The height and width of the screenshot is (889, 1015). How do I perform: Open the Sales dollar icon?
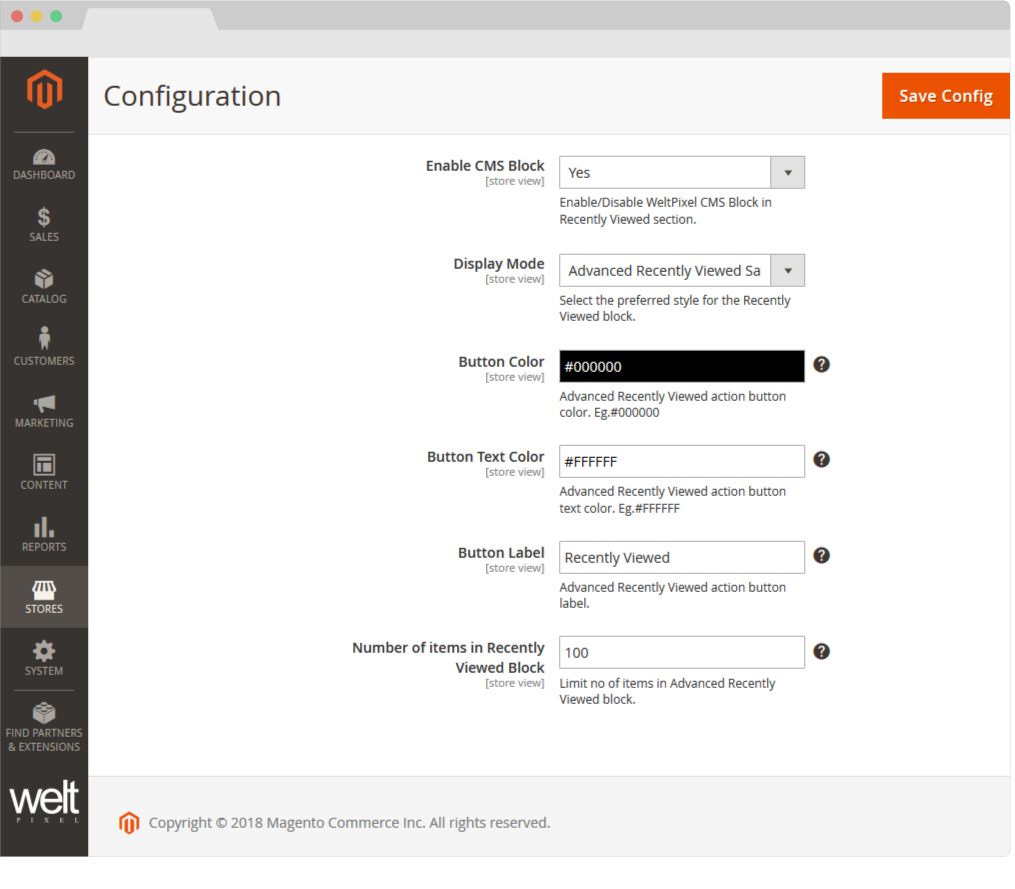pos(44,218)
